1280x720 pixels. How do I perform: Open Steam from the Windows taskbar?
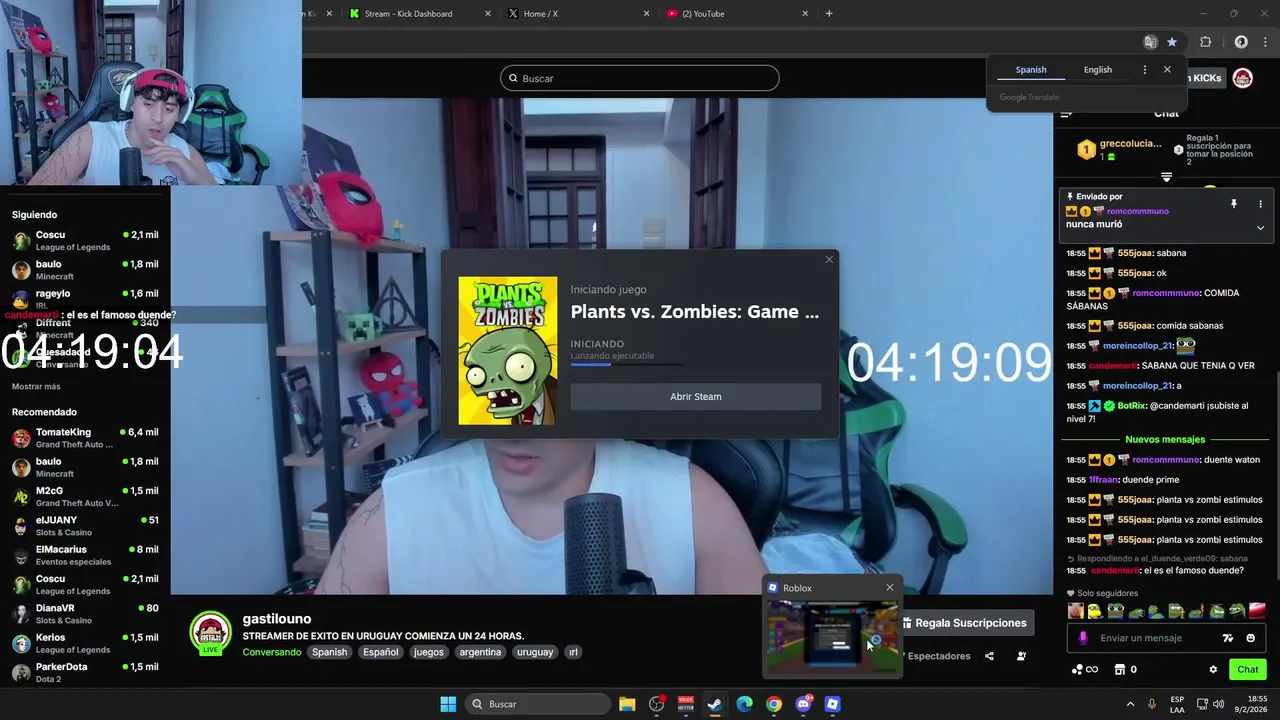pyautogui.click(x=715, y=704)
